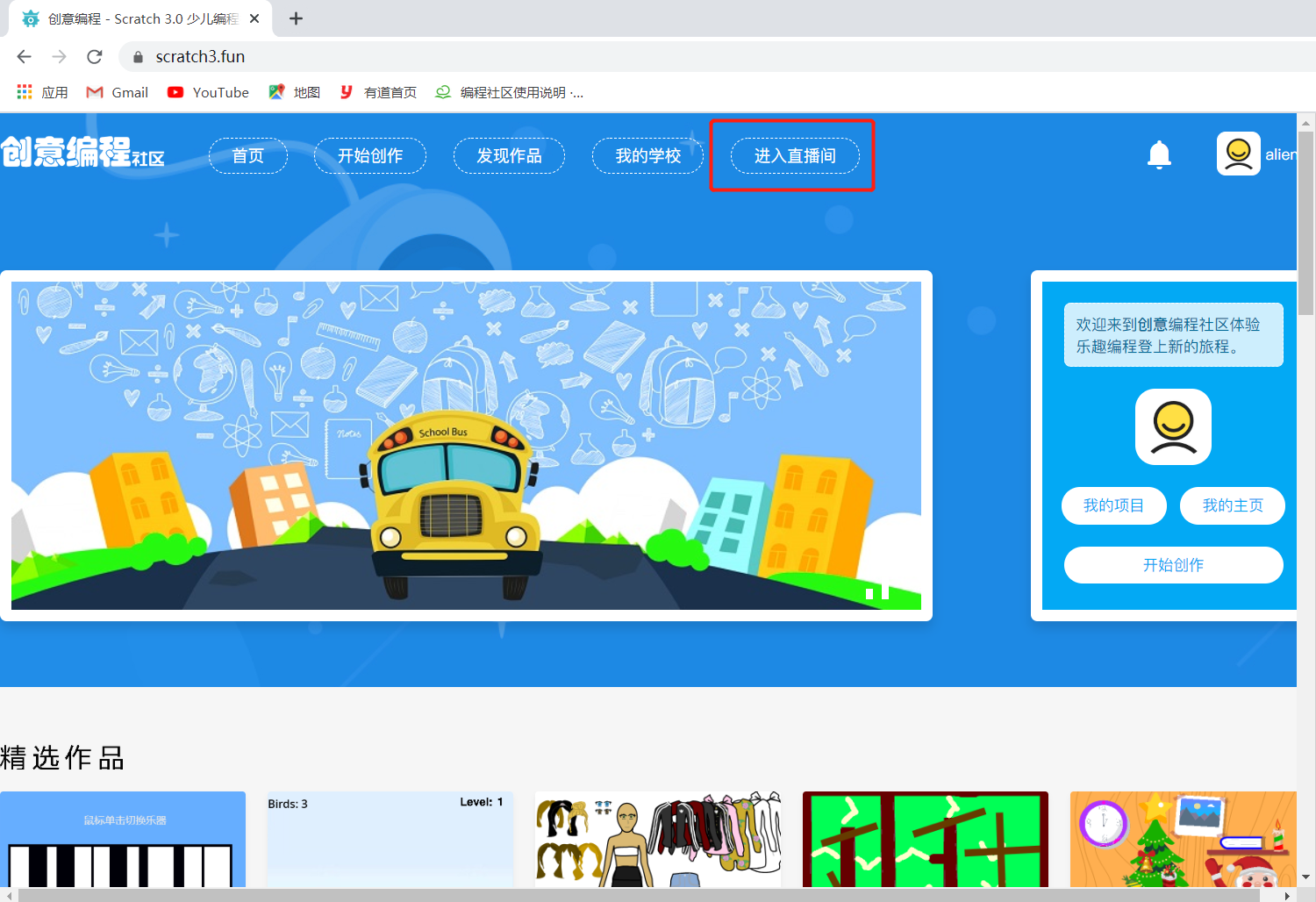Open the notification bell

[x=1159, y=154]
